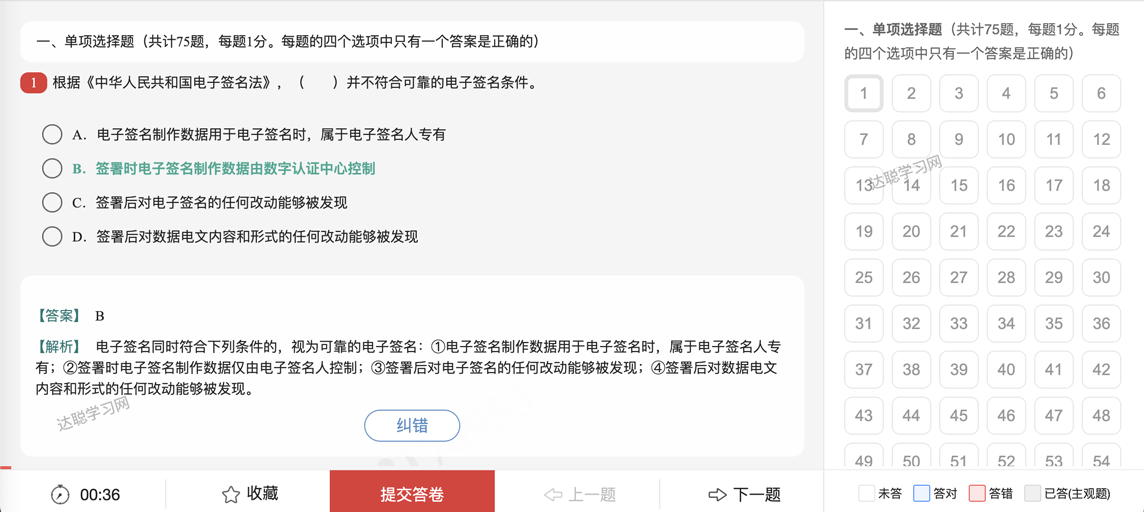Select radio option A 属于电子签名人专有
Image resolution: width=1144 pixels, height=512 pixels.
(52, 134)
